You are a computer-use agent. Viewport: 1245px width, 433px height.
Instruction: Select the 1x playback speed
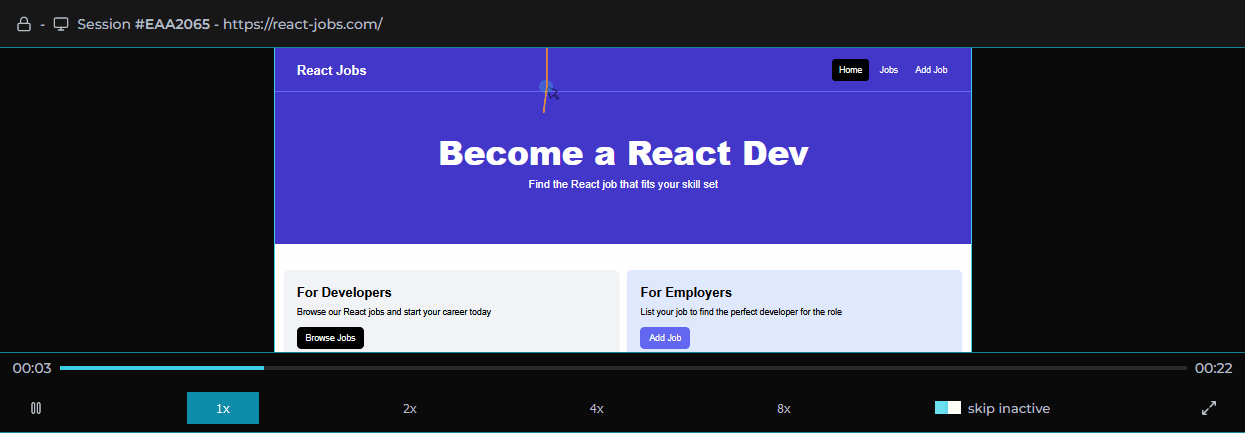pos(223,408)
